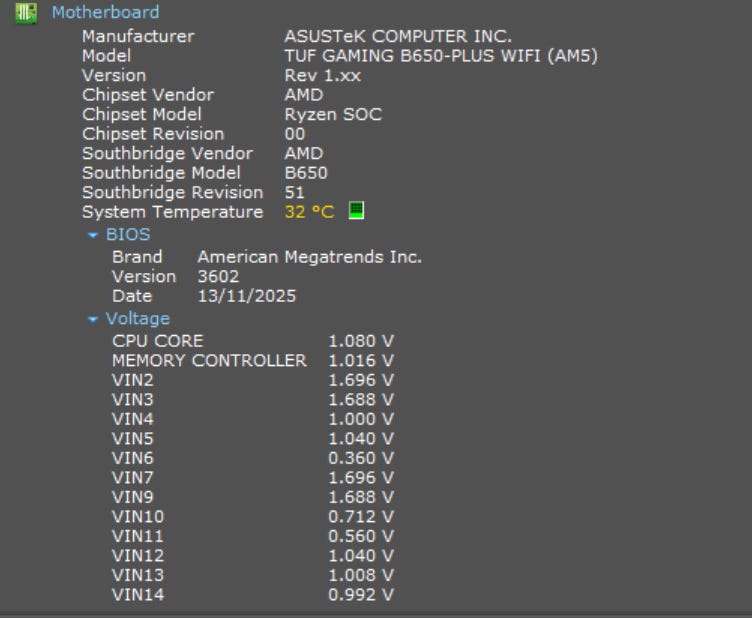Click the VIN2 voltage row label

pyautogui.click(x=133, y=380)
